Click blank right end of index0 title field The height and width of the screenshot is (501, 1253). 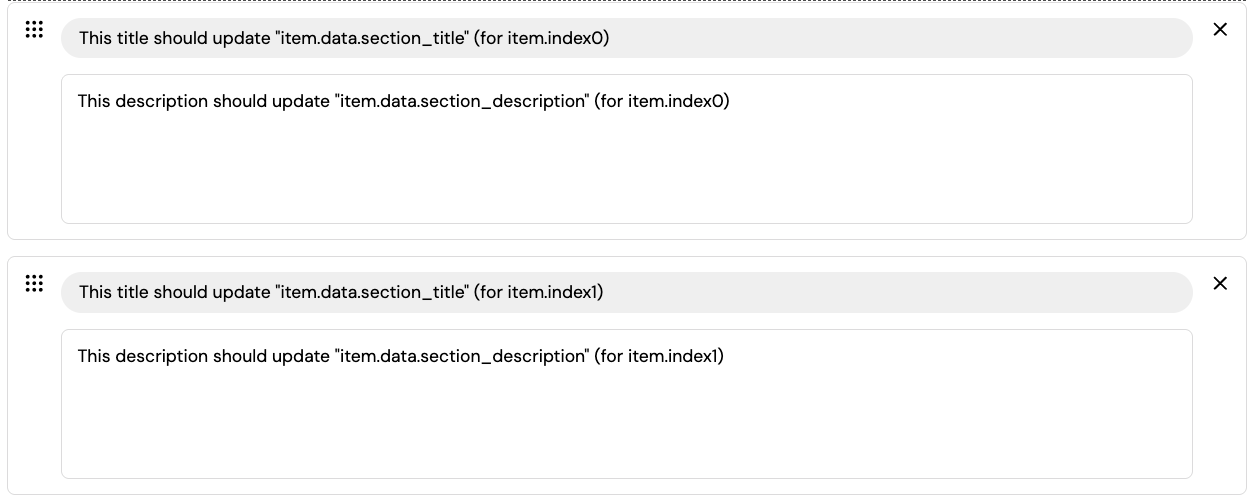(x=1100, y=38)
